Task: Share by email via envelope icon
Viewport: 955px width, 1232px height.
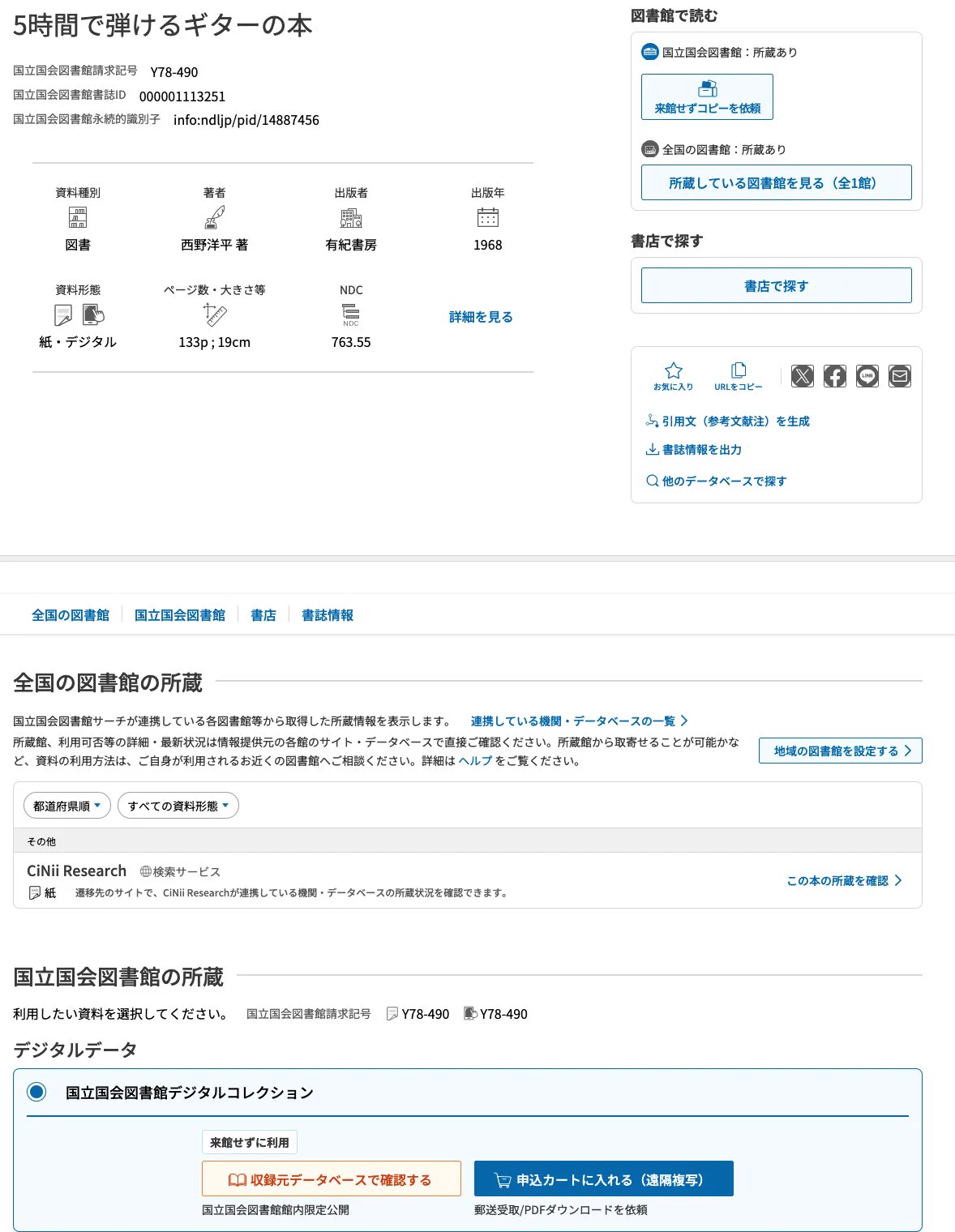Action: (x=900, y=376)
